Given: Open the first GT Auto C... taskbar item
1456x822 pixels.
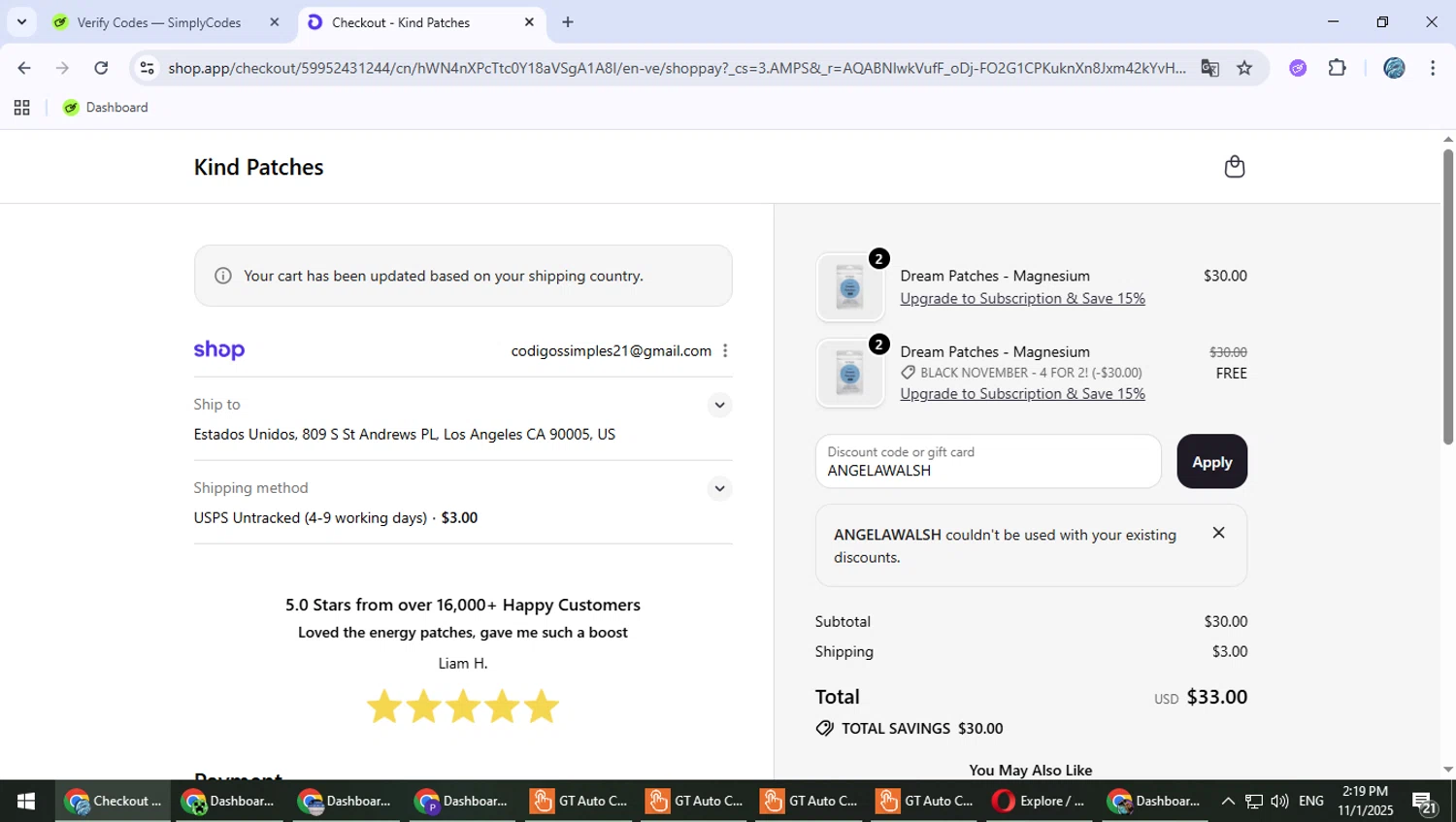Looking at the screenshot, I should [579, 802].
